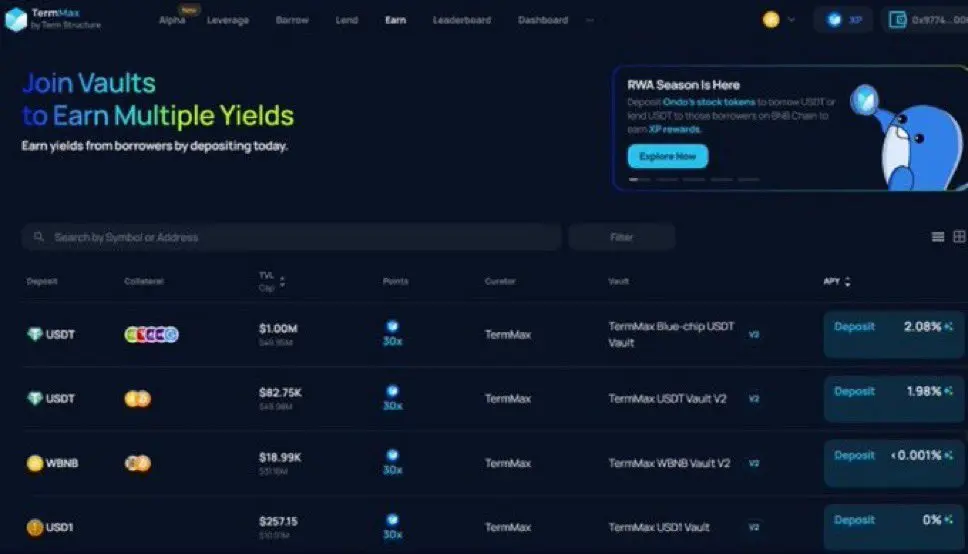This screenshot has width=968, height=554.
Task: Follow the XP rewards link in banner
Action: 674,129
